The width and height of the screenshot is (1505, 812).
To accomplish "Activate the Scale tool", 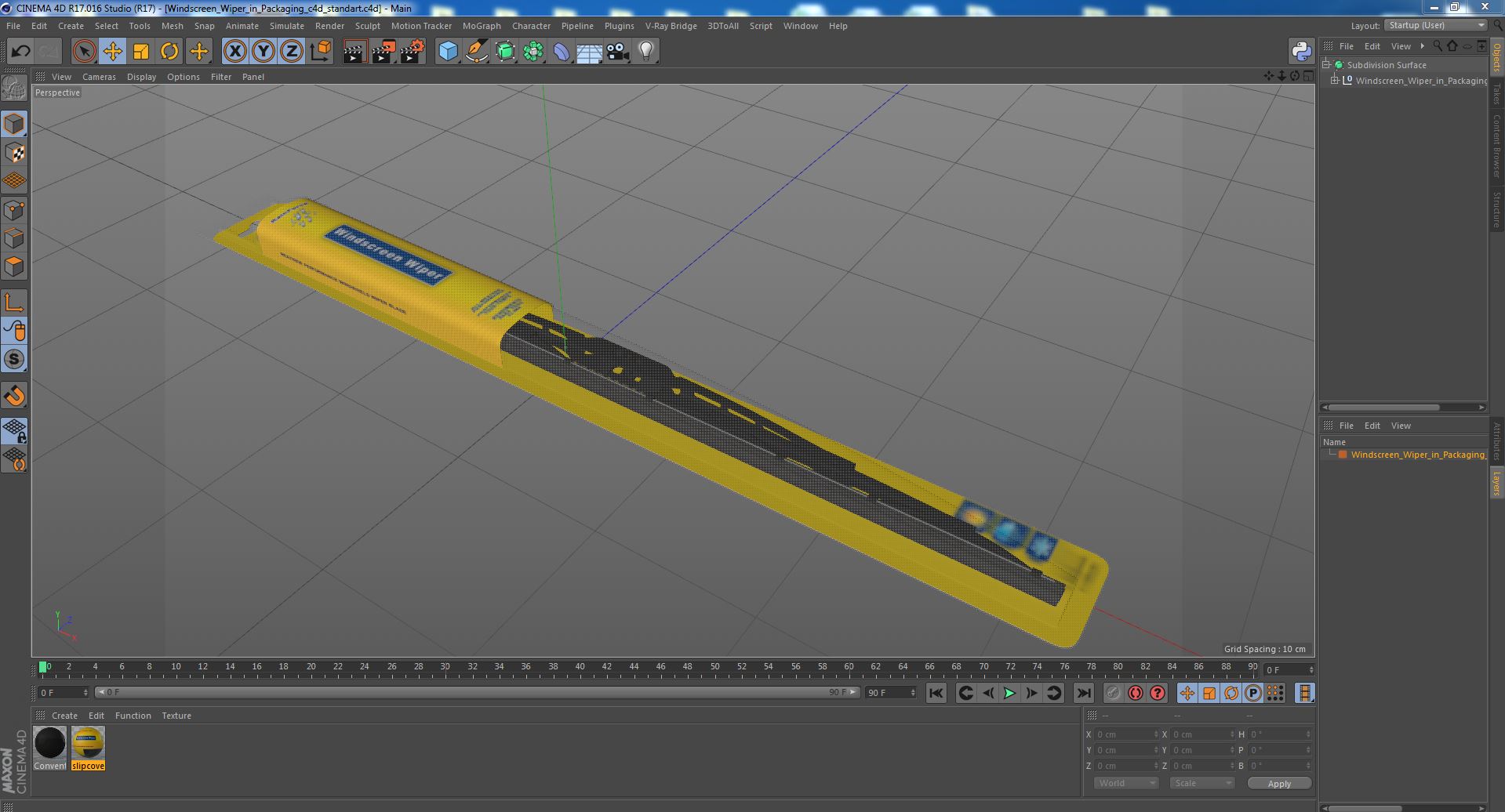I will tap(141, 52).
